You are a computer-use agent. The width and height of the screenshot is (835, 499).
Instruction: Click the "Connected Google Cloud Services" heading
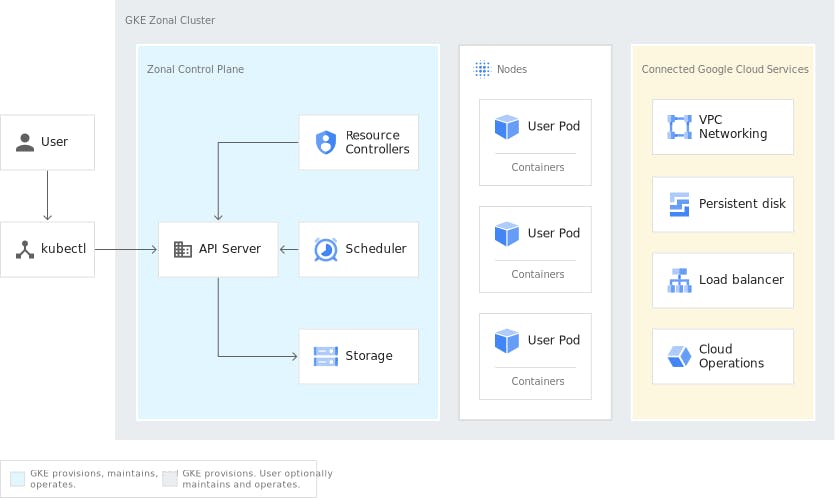[725, 69]
